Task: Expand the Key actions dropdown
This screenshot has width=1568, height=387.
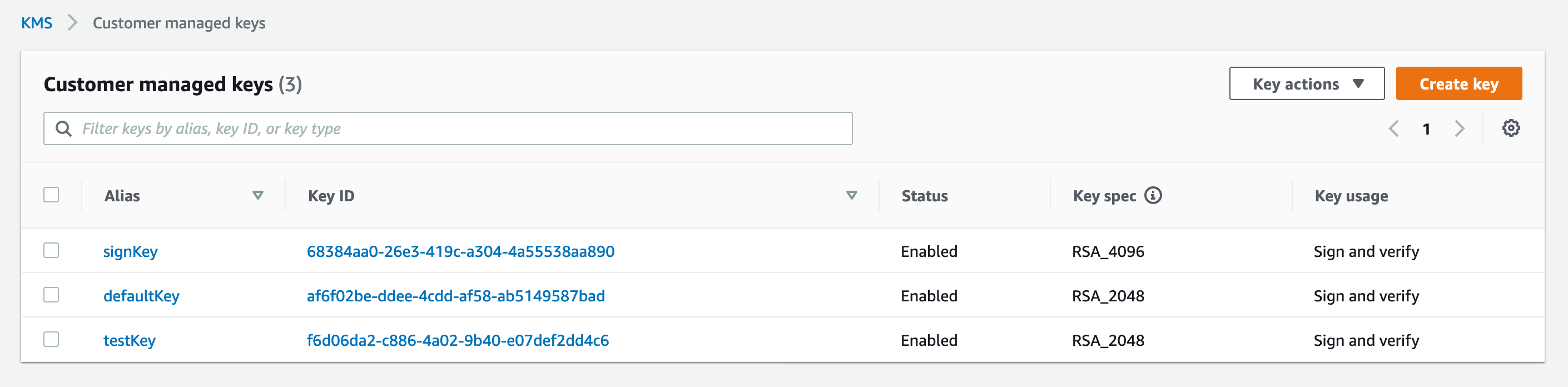Action: (x=1306, y=84)
